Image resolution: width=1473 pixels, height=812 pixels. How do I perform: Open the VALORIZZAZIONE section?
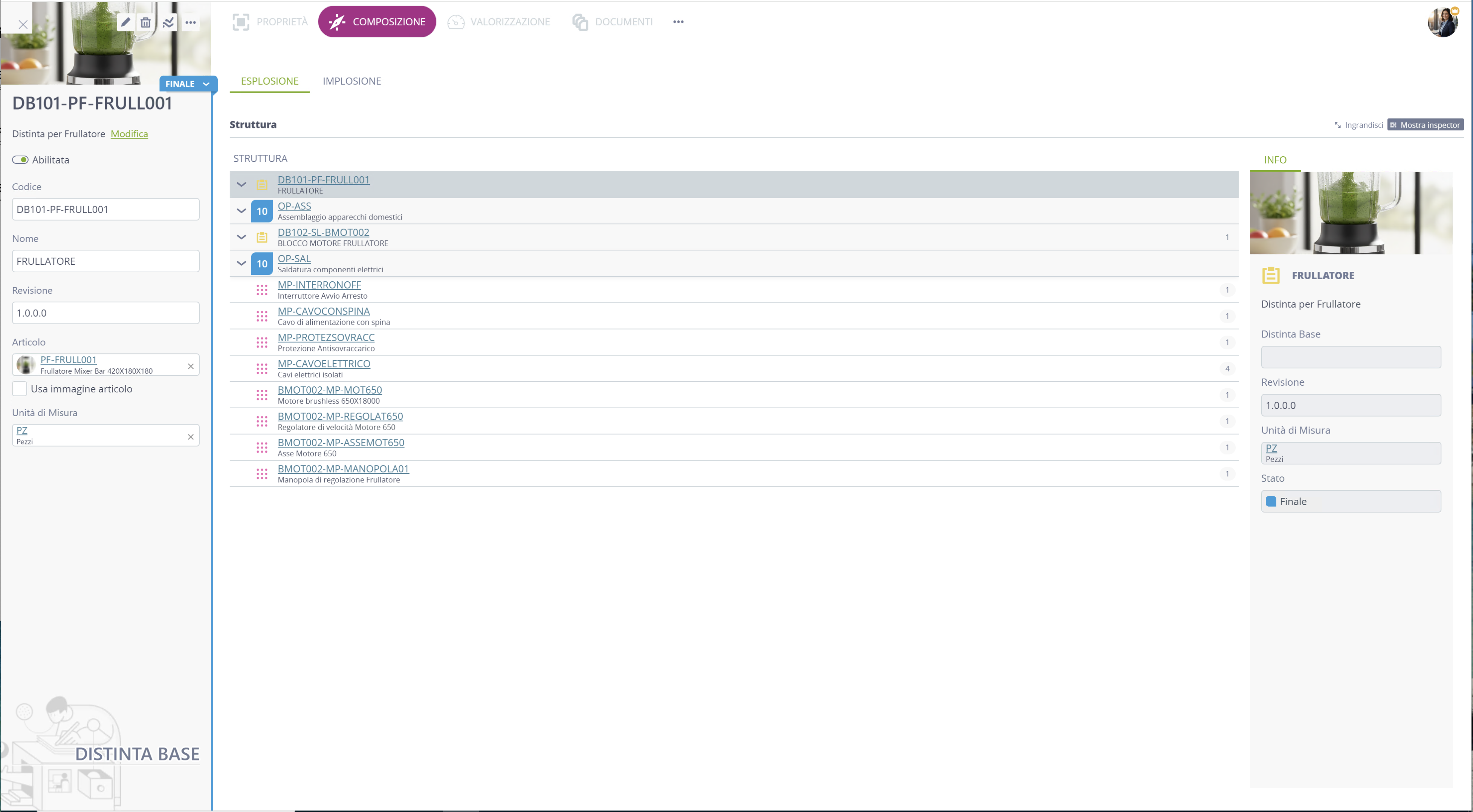click(x=499, y=22)
